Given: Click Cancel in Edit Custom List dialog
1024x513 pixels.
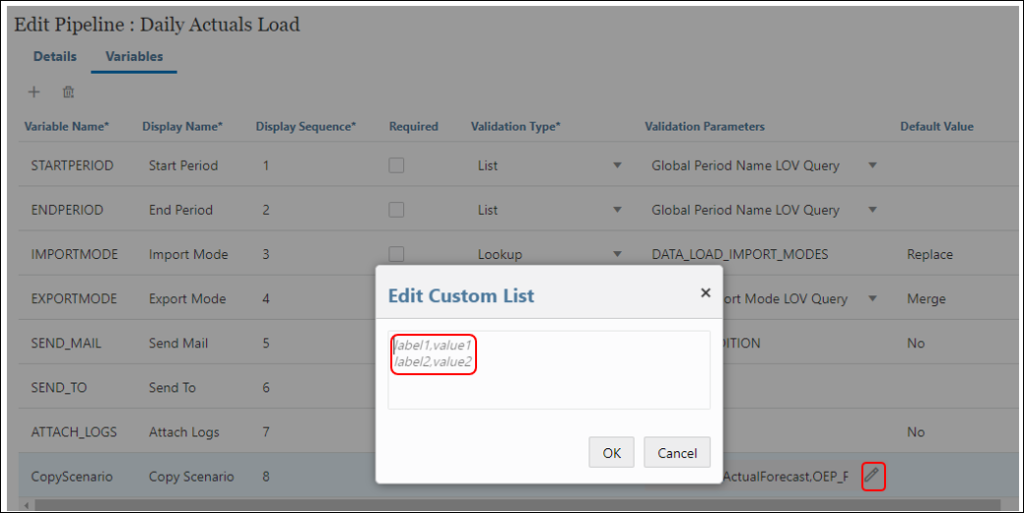Looking at the screenshot, I should coord(677,453).
